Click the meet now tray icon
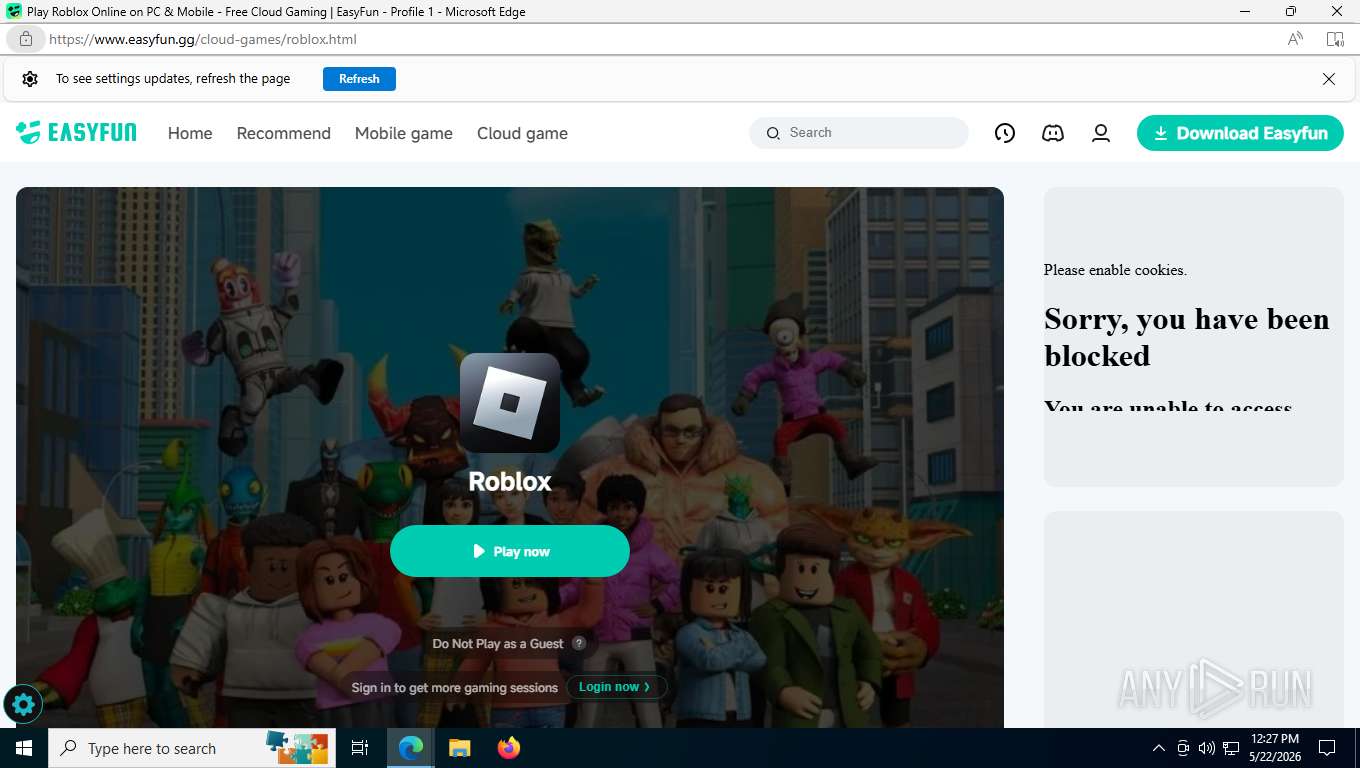The width and height of the screenshot is (1360, 768). coord(1183,748)
